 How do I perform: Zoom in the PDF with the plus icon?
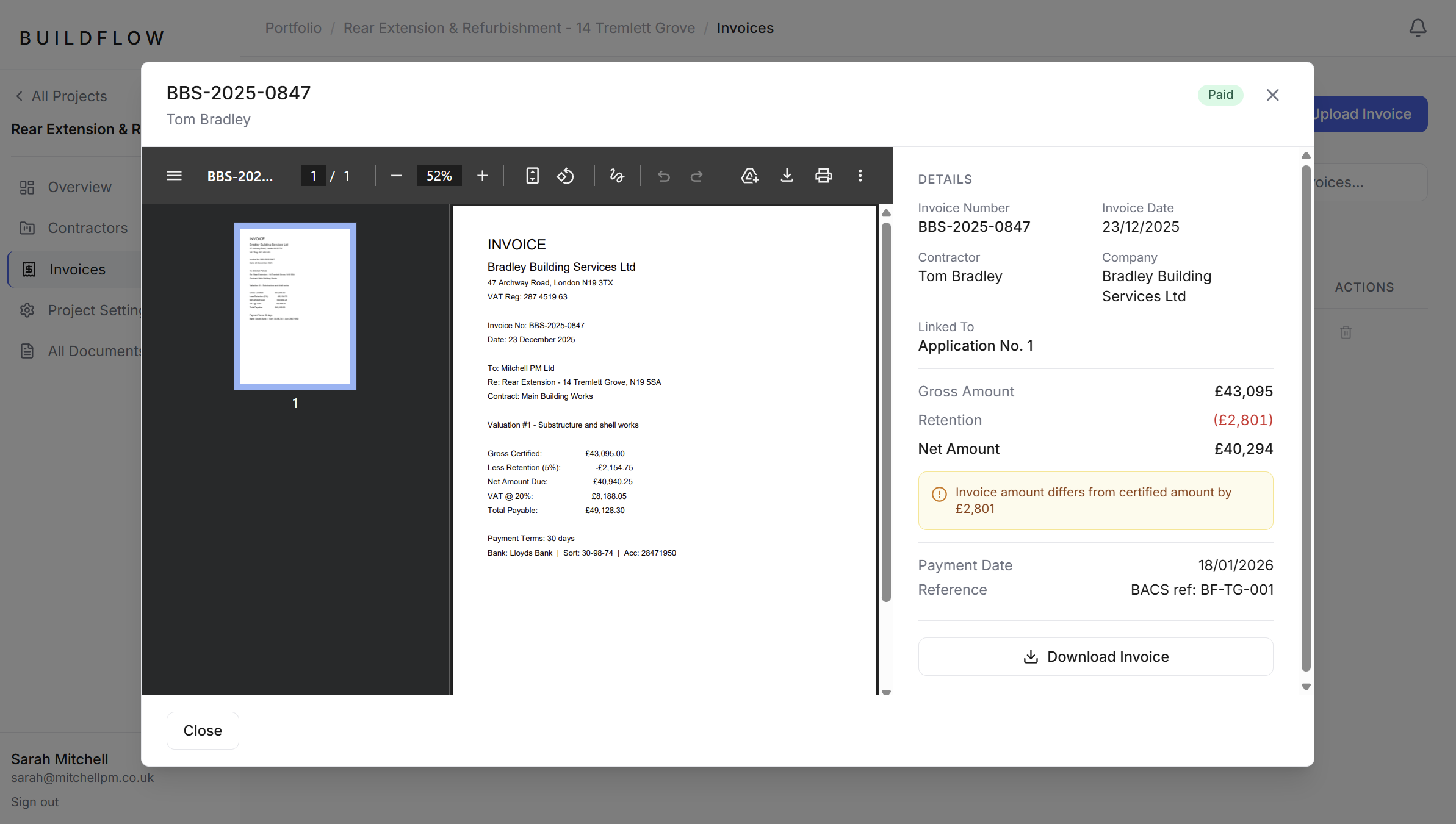(482, 176)
